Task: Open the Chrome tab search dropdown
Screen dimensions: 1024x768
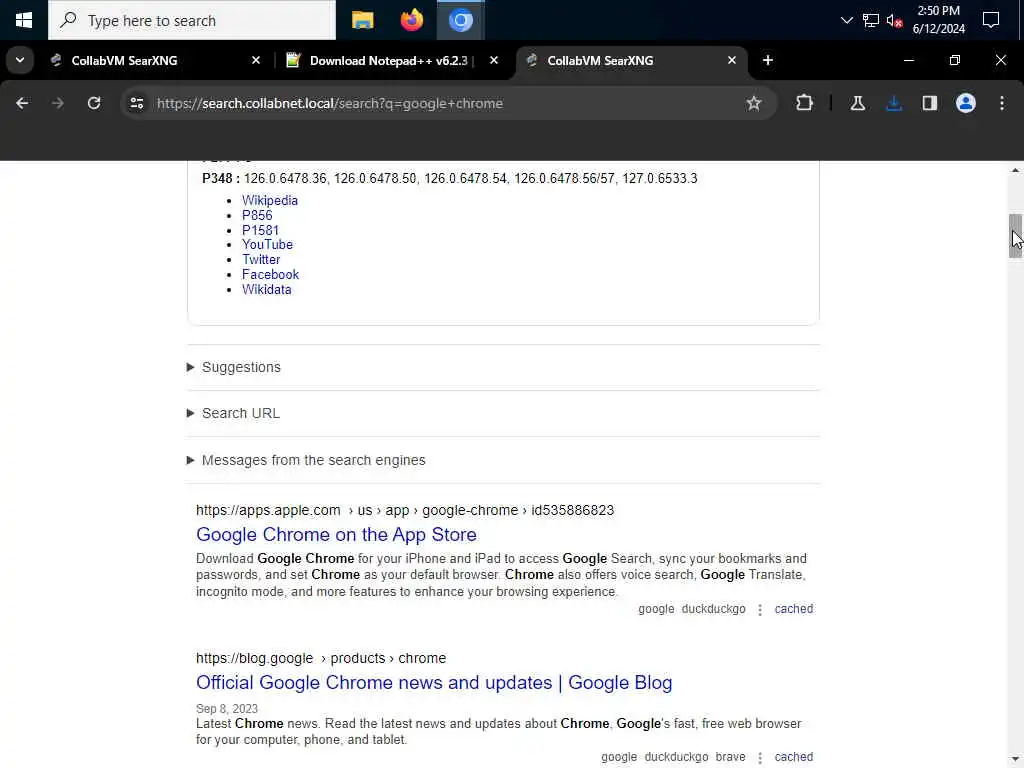Action: click(x=20, y=60)
